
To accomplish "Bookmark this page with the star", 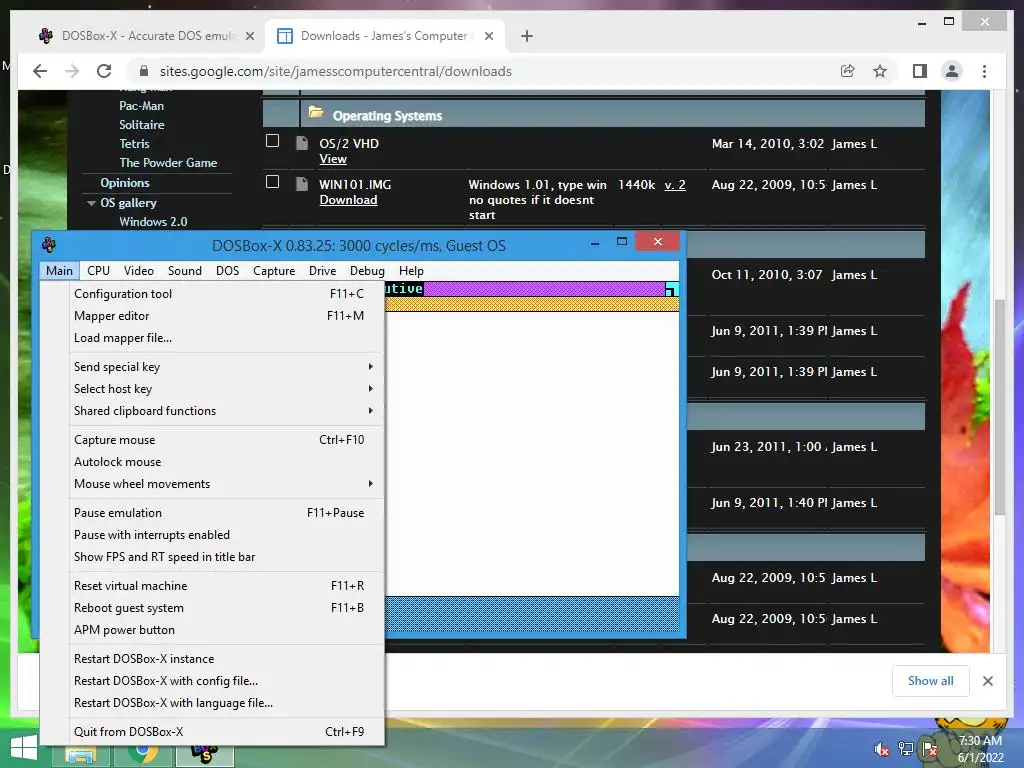I will point(880,71).
